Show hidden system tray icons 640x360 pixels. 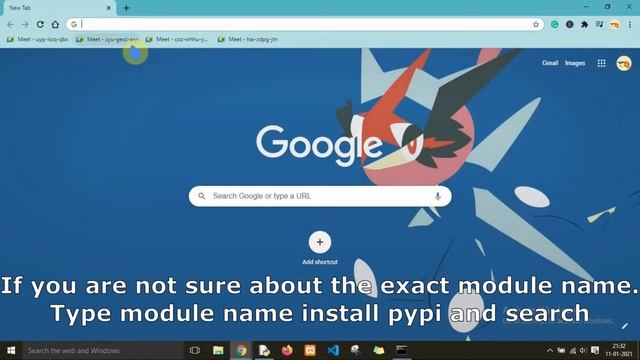click(550, 351)
